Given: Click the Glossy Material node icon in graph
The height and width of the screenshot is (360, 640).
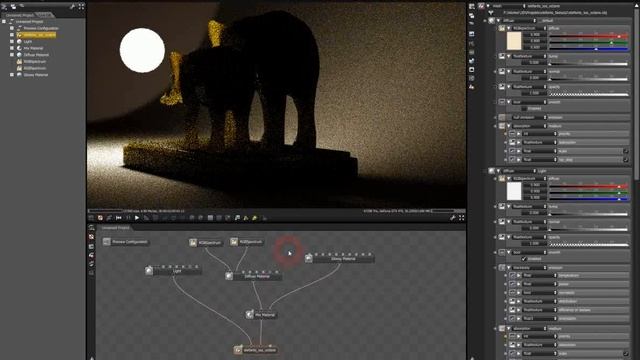Looking at the screenshot, I should pyautogui.click(x=309, y=258).
